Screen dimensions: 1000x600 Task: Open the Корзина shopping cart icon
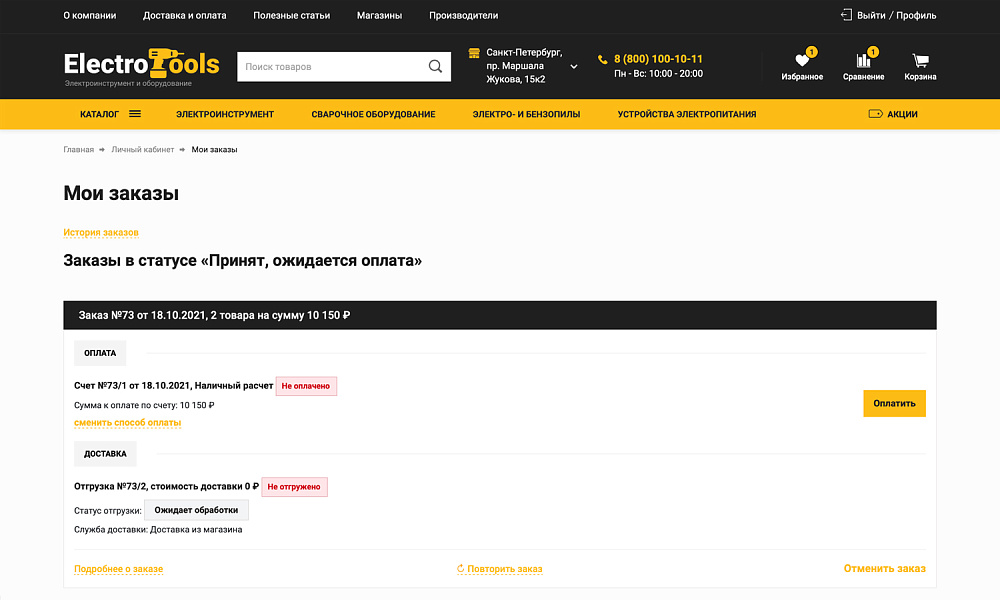pyautogui.click(x=919, y=62)
